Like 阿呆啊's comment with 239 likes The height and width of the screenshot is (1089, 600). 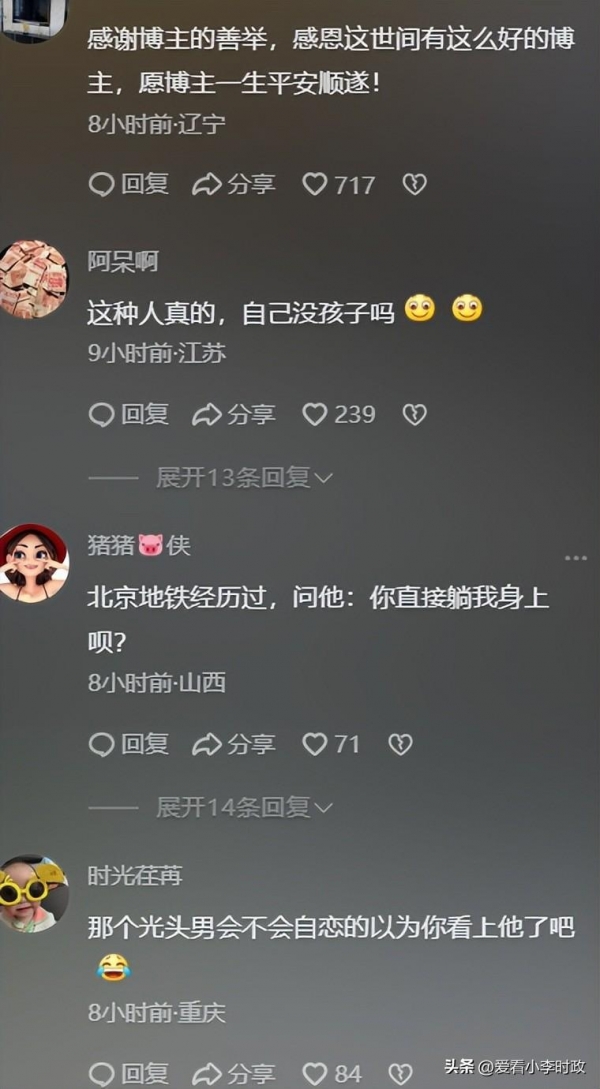click(339, 415)
